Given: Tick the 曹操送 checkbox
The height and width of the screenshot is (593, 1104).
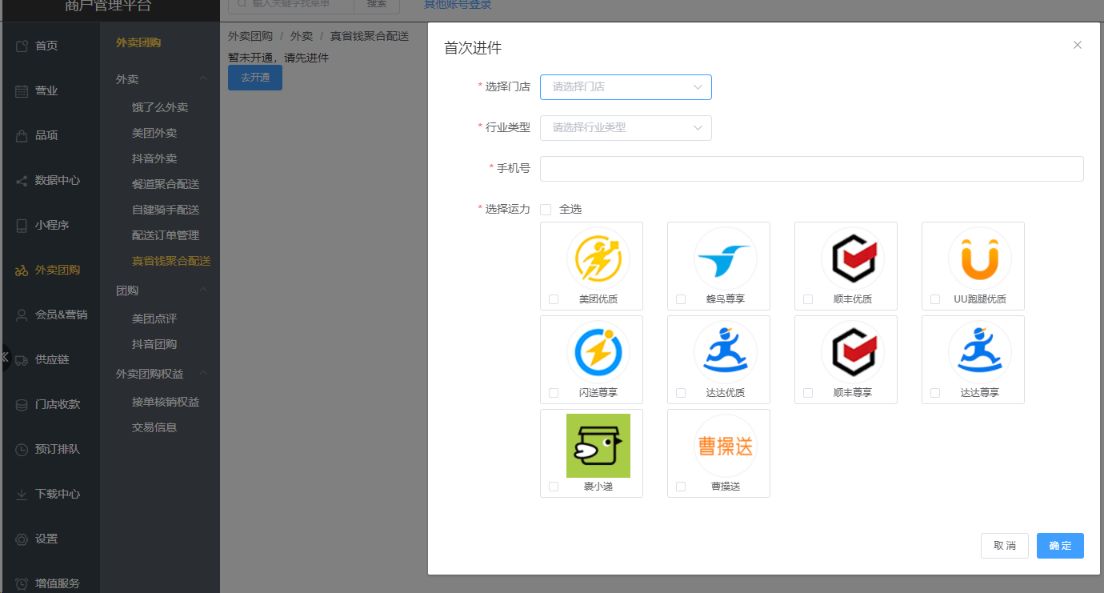Looking at the screenshot, I should [x=681, y=487].
